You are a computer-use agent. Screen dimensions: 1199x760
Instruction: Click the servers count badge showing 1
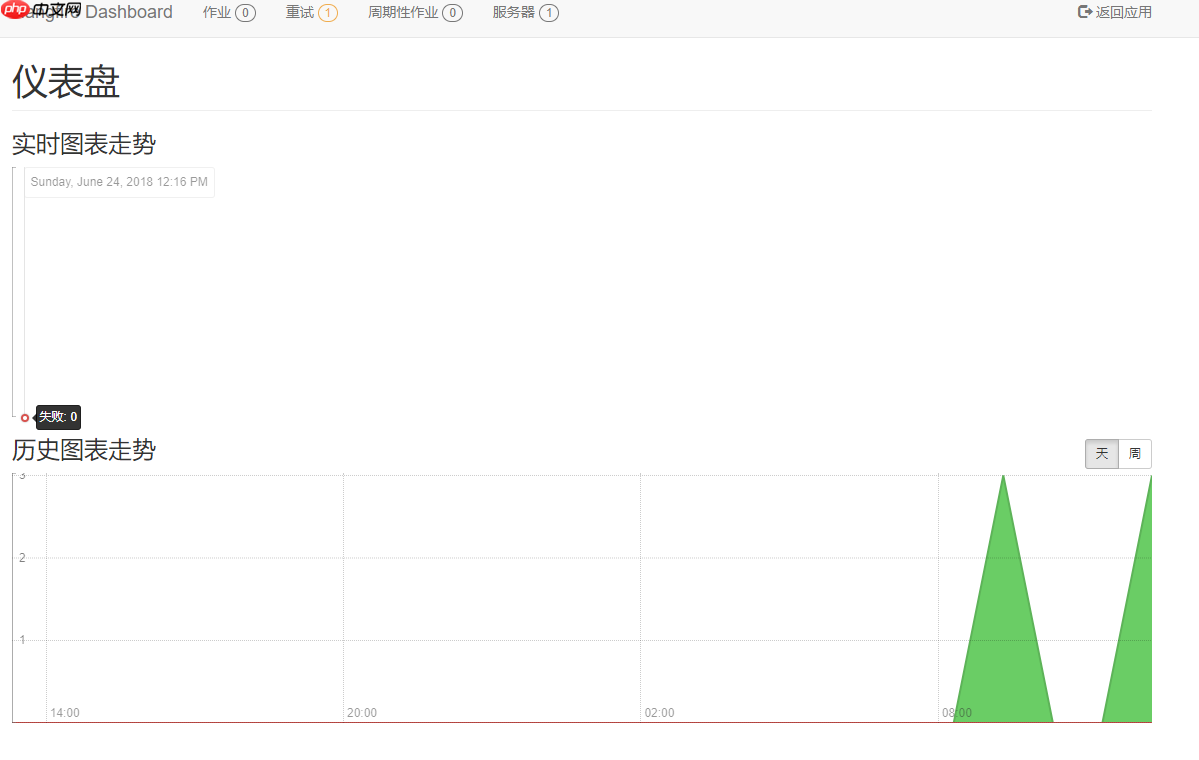point(549,13)
